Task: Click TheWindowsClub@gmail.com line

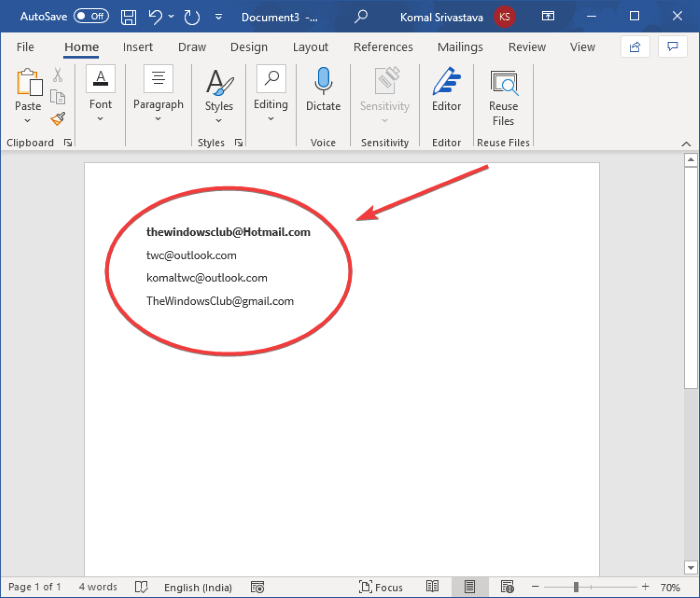Action: [220, 301]
